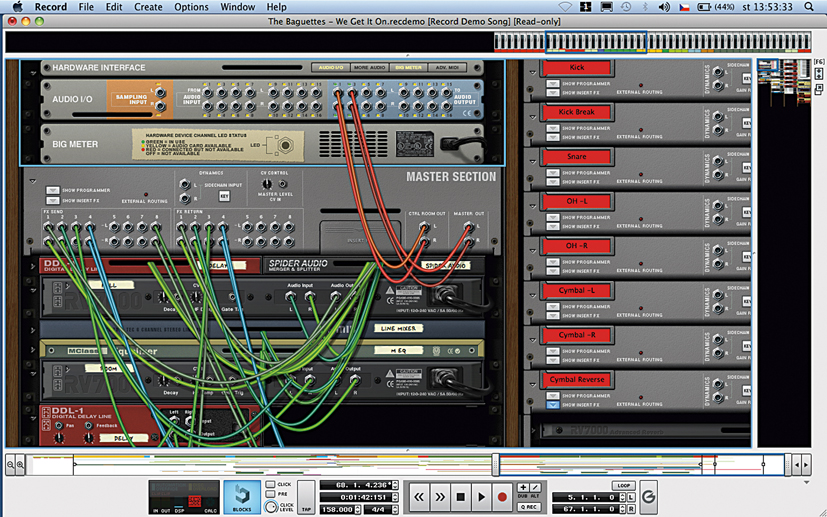827x517 pixels.
Task: Toggle Show Insert FX on Cymbal Reverse channel
Action: tap(553, 405)
